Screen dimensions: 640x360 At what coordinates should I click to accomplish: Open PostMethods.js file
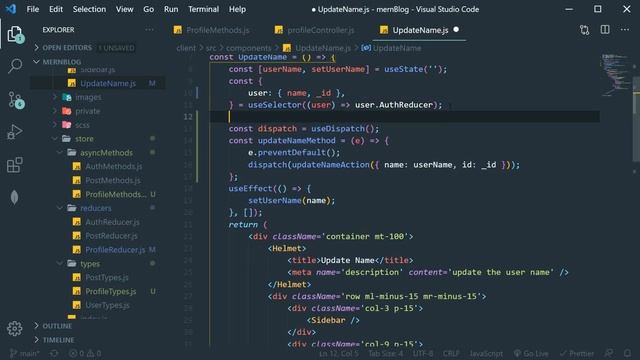113,180
